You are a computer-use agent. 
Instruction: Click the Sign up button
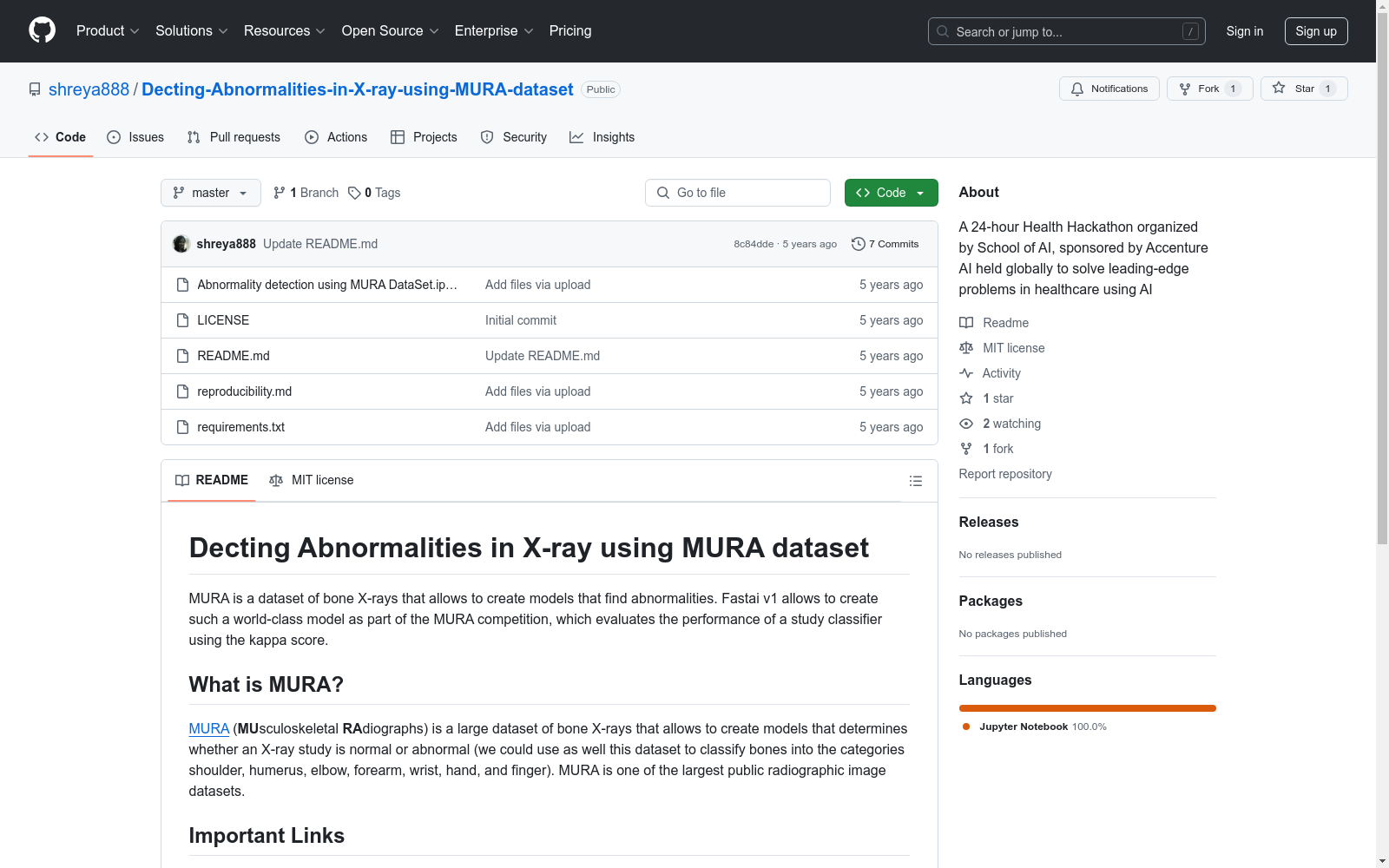[x=1315, y=31]
